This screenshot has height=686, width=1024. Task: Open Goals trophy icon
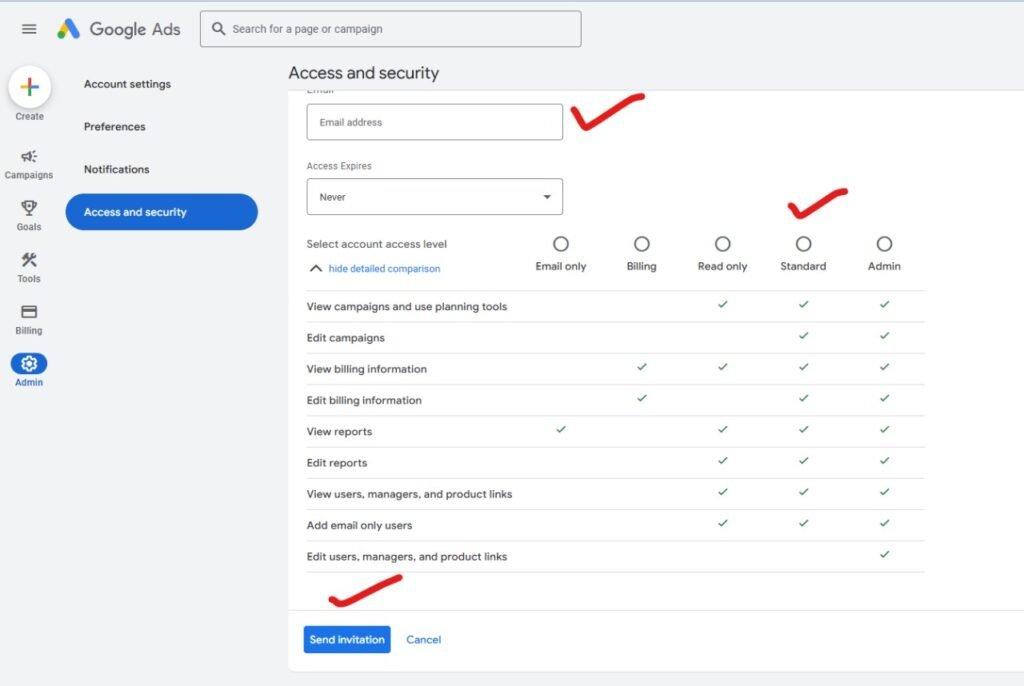point(29,209)
